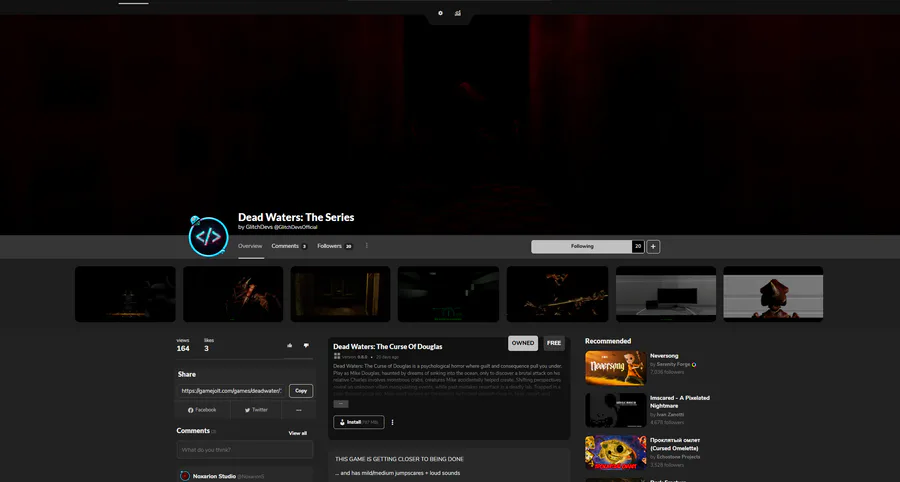Click the Comments section heading
Image resolution: width=900 pixels, height=482 pixels.
193,431
